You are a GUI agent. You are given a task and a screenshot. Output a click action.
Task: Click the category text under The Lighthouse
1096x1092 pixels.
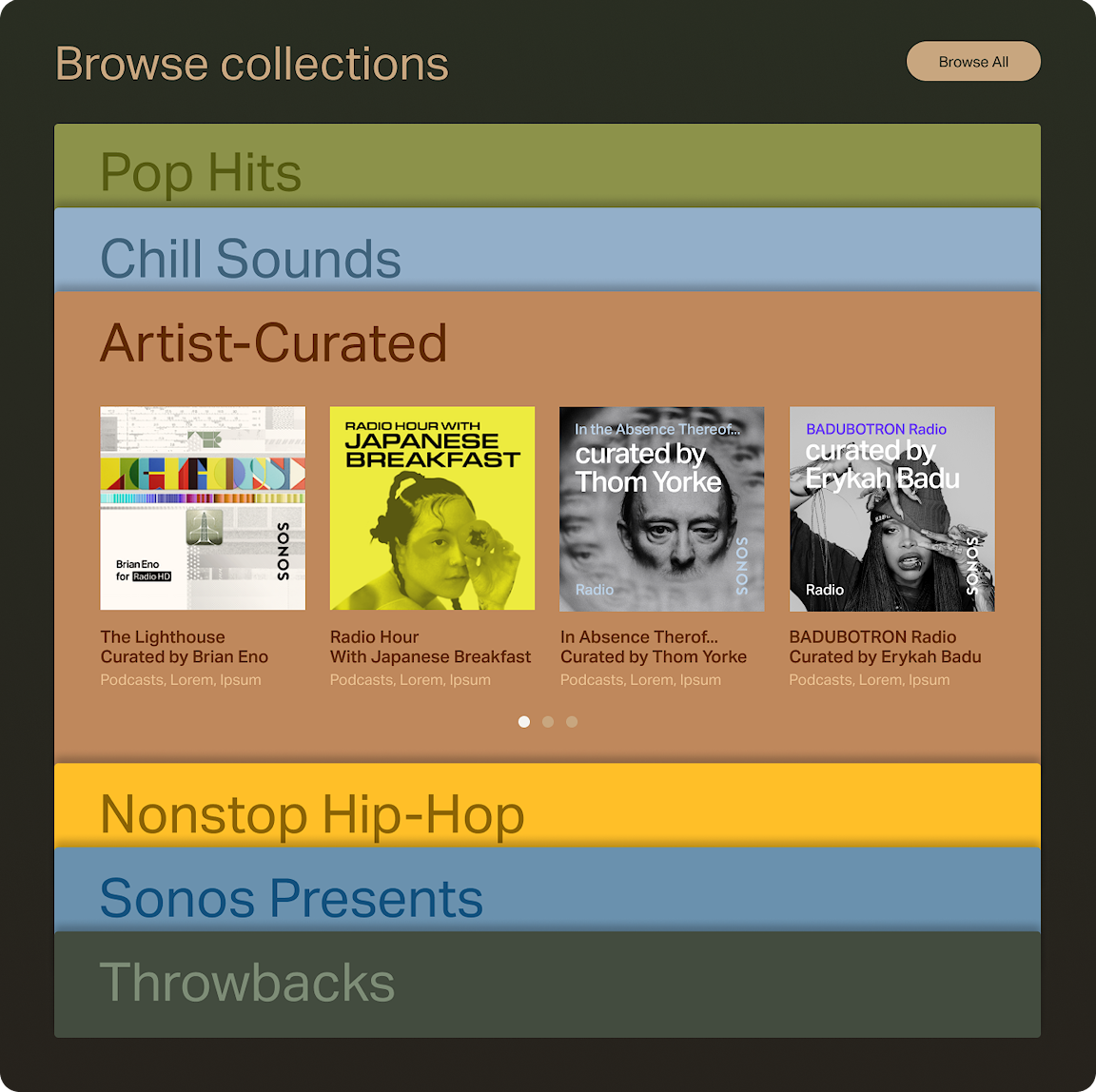181,680
